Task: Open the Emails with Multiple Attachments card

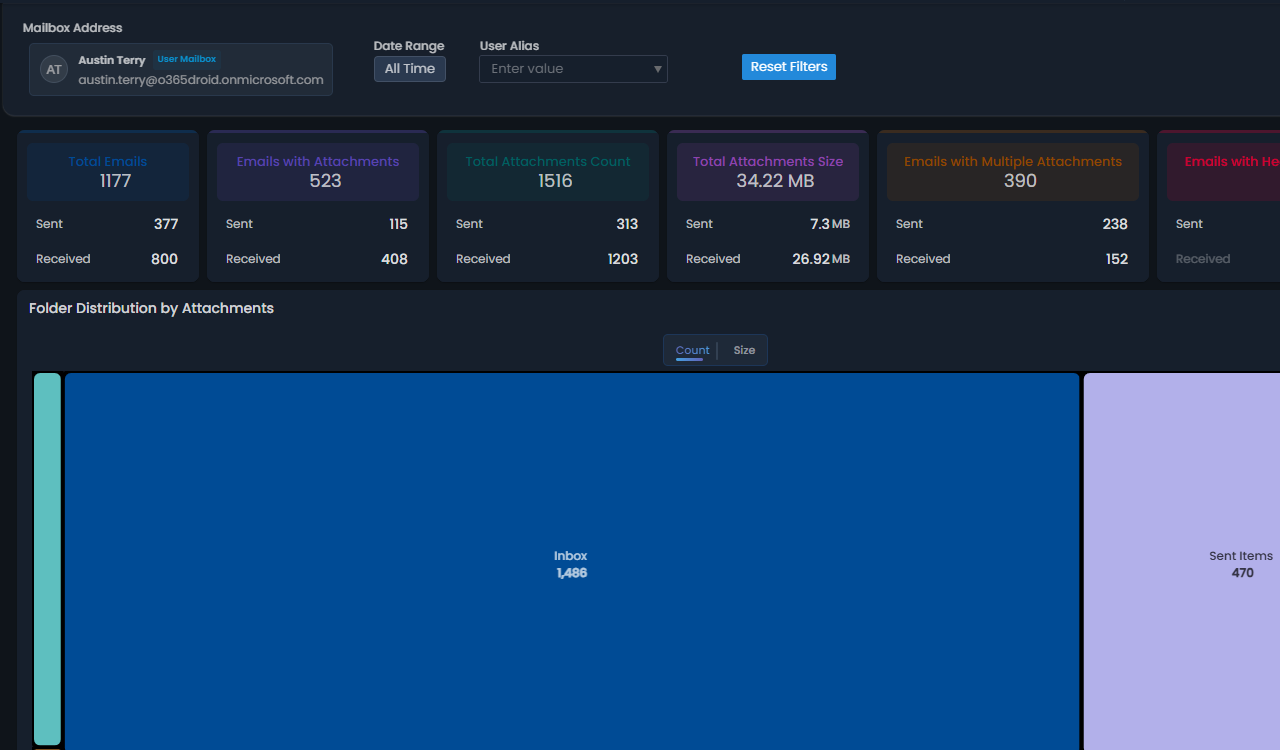Action: click(x=1012, y=205)
